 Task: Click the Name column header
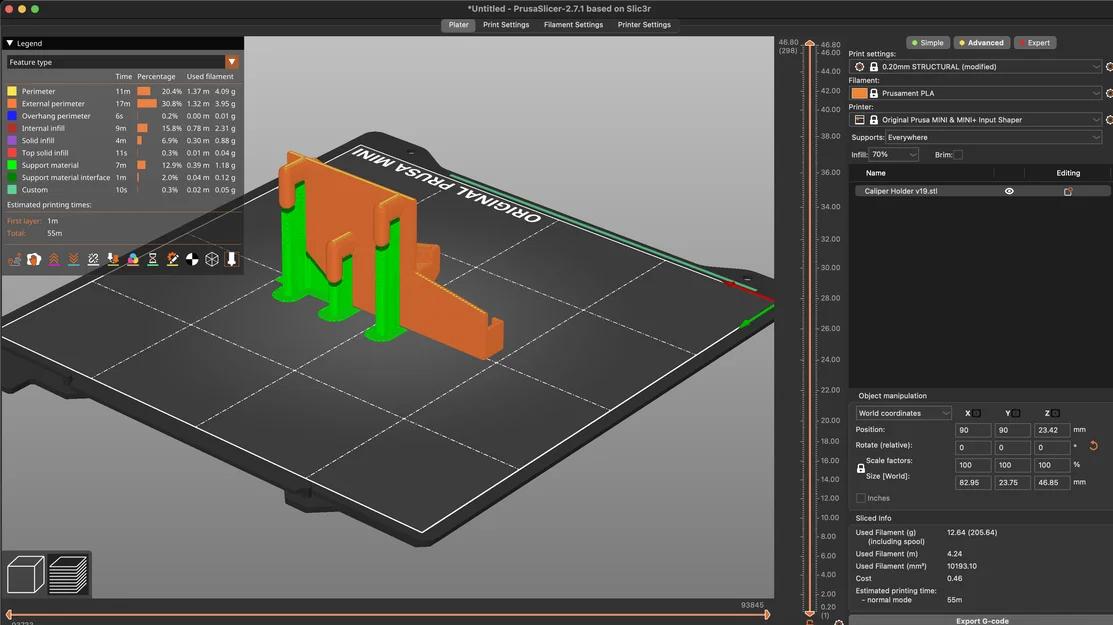click(x=875, y=173)
